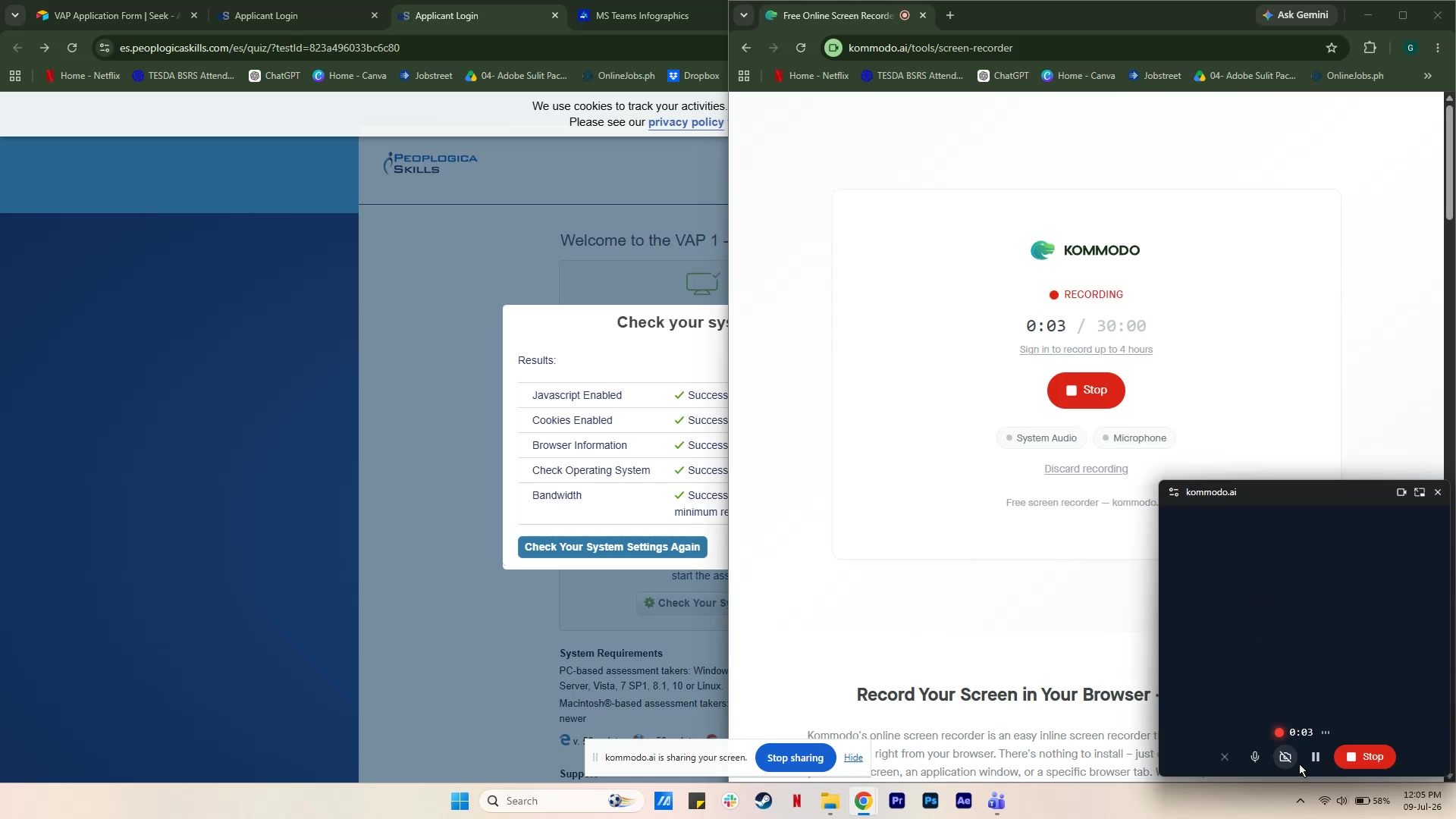
Task: Open the apps grid icon in the Peoplogica window bookmarks bar
Action: pyautogui.click(x=15, y=76)
